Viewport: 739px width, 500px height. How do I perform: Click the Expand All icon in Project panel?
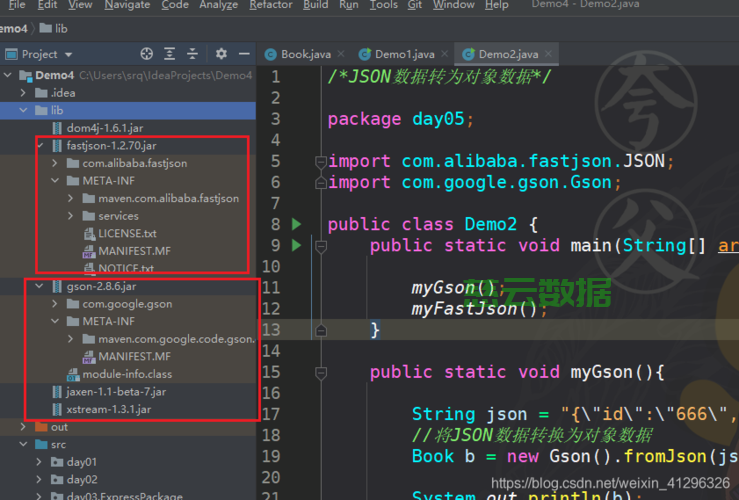tap(172, 54)
